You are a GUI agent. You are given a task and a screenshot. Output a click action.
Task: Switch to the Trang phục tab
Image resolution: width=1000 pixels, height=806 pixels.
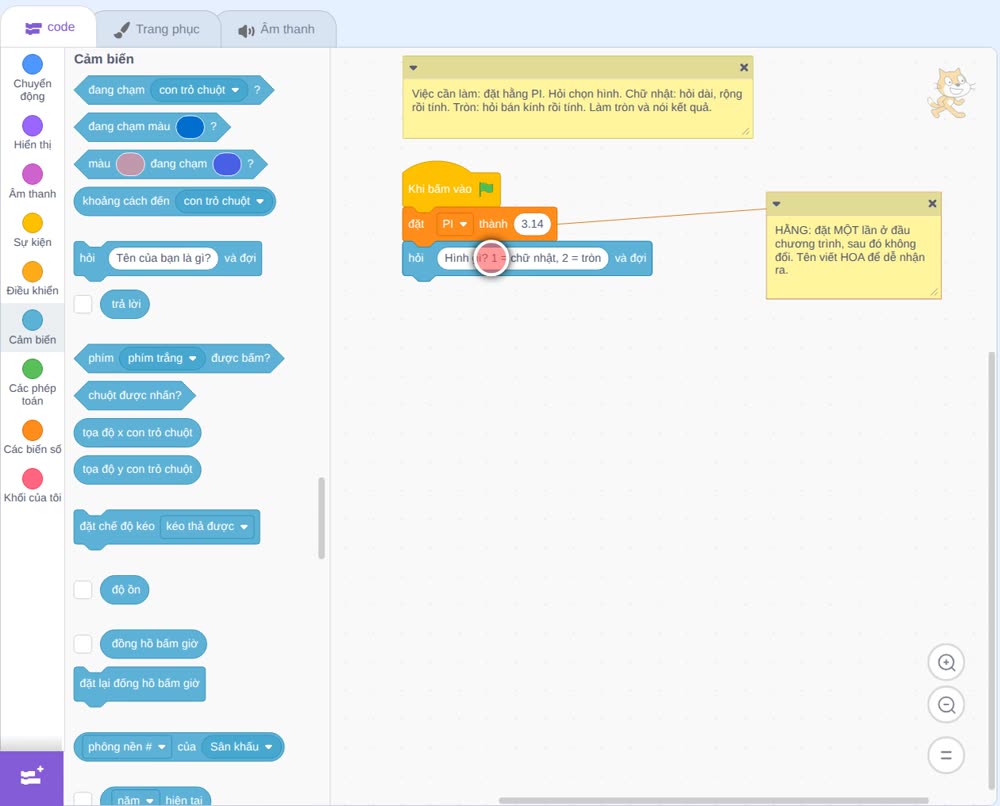(x=157, y=29)
